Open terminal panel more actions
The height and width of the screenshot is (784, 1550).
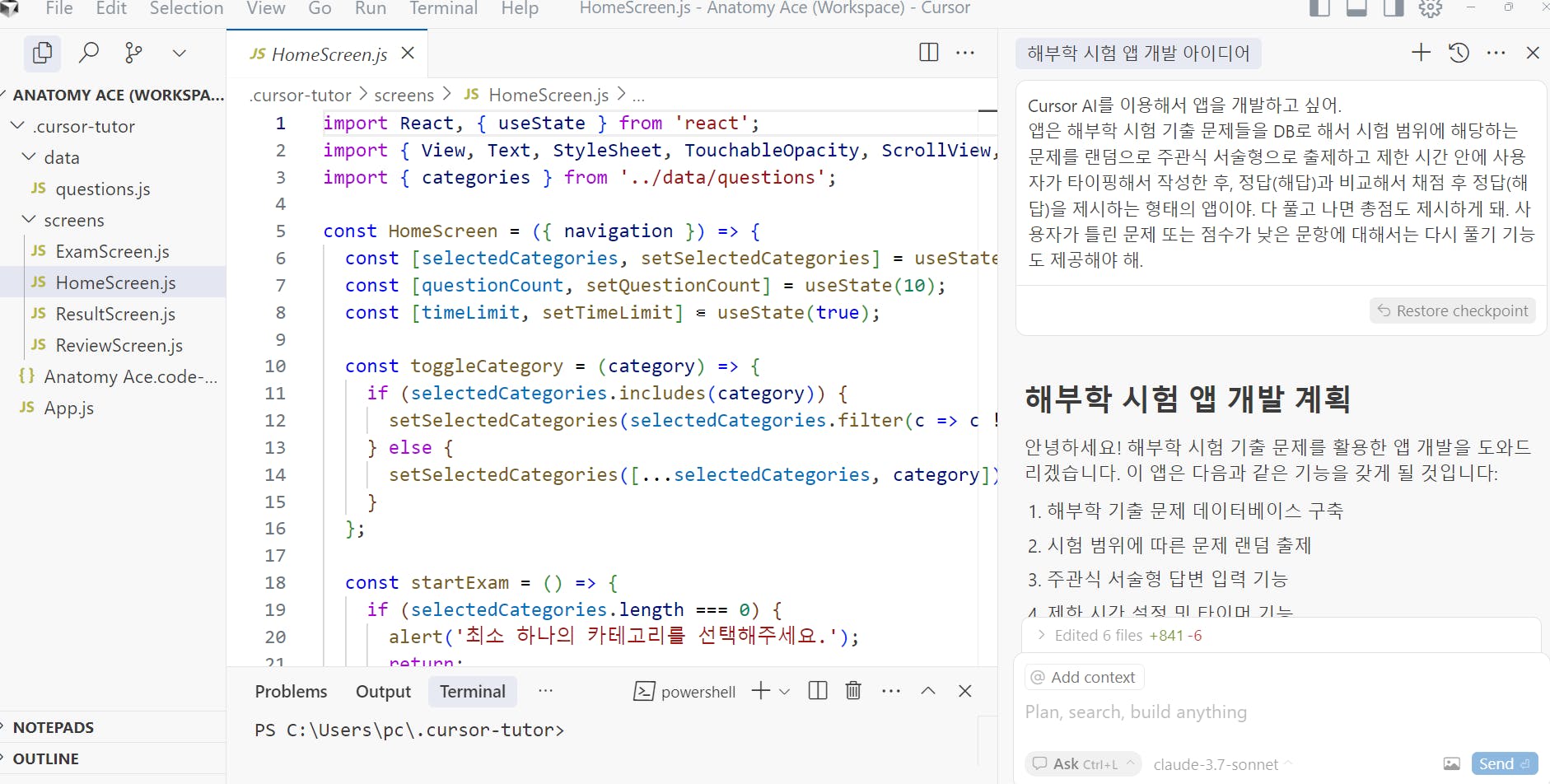[891, 691]
